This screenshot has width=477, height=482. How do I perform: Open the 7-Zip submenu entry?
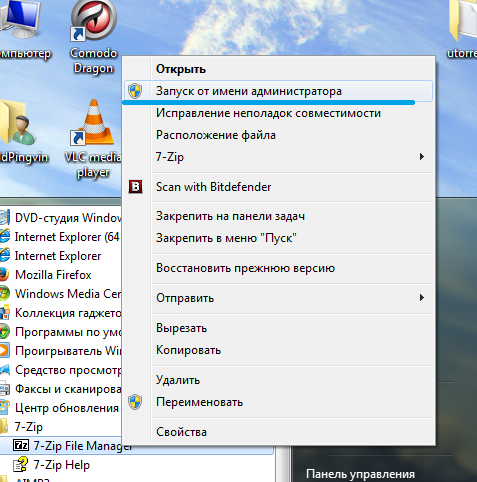click(278, 157)
